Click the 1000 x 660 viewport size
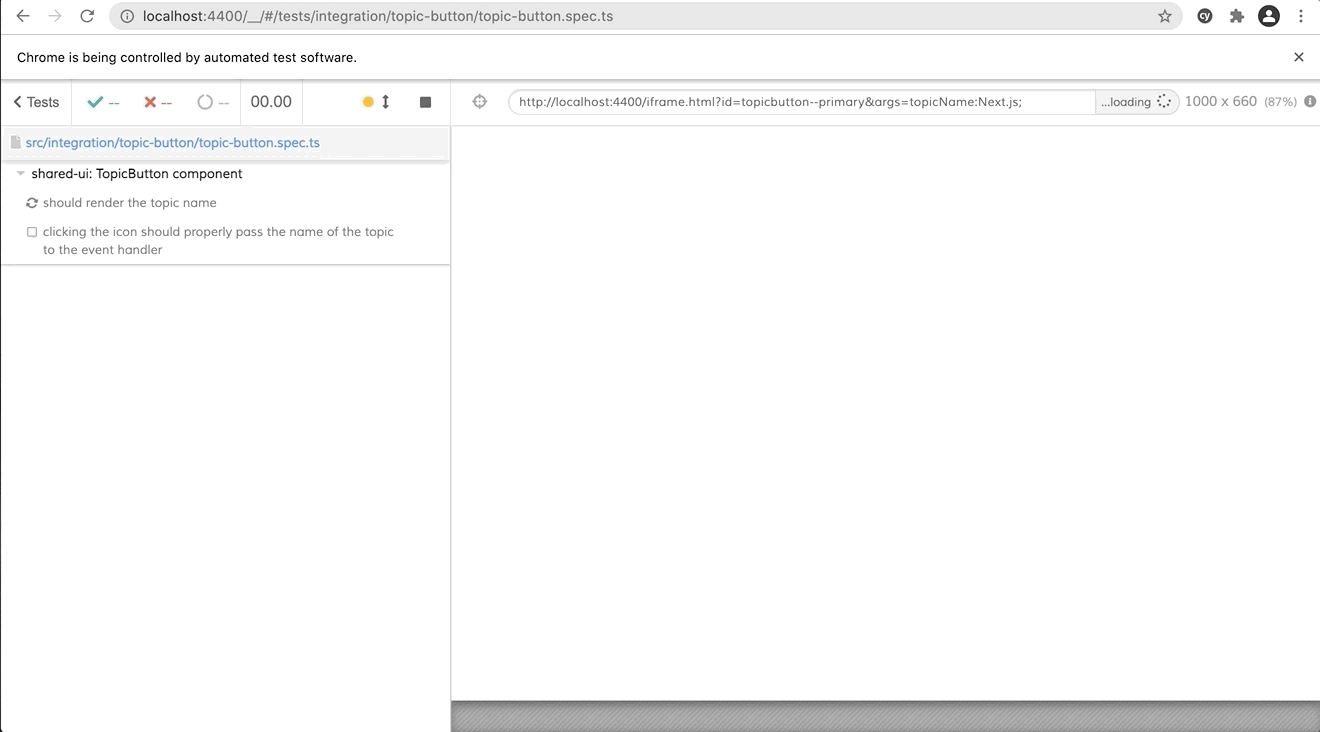1320x732 pixels. tap(1221, 102)
